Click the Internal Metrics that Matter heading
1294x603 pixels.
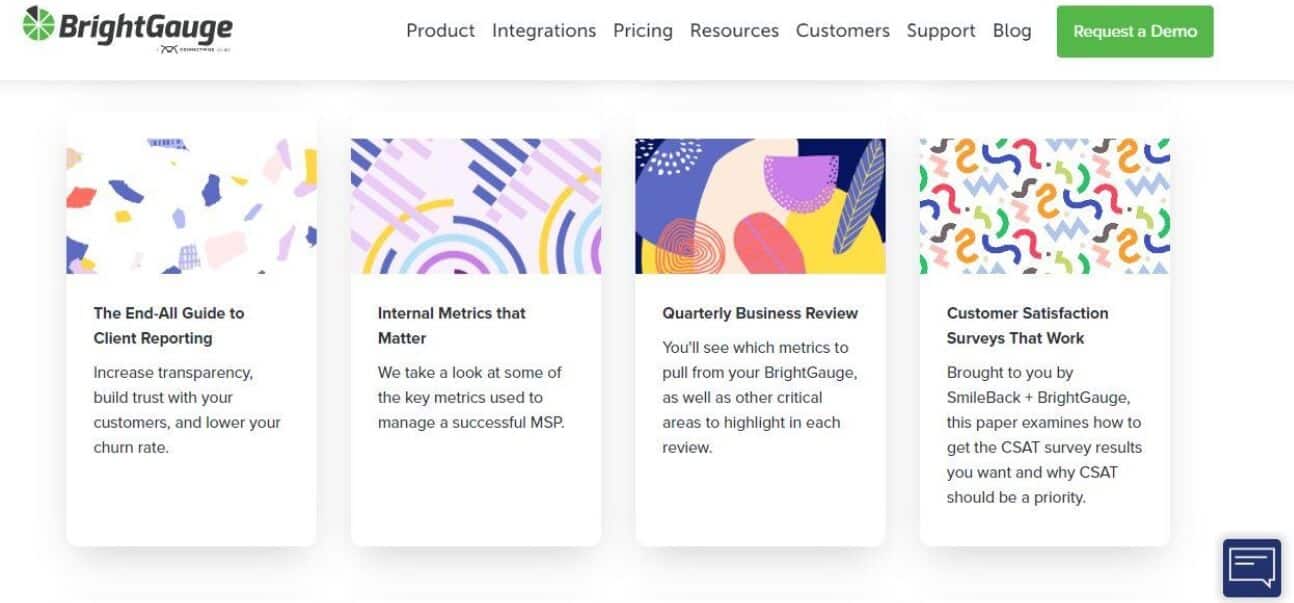point(451,325)
